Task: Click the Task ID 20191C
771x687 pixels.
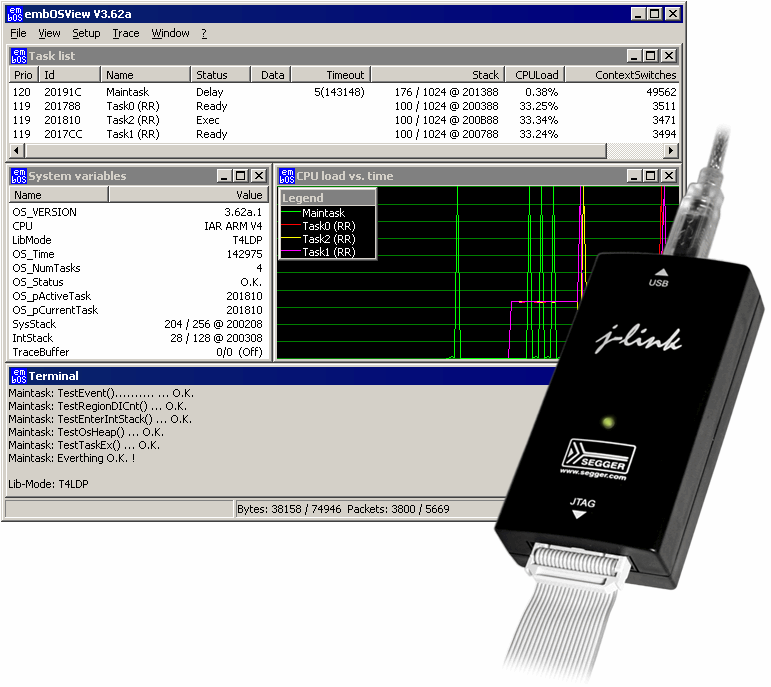Action: [x=63, y=92]
